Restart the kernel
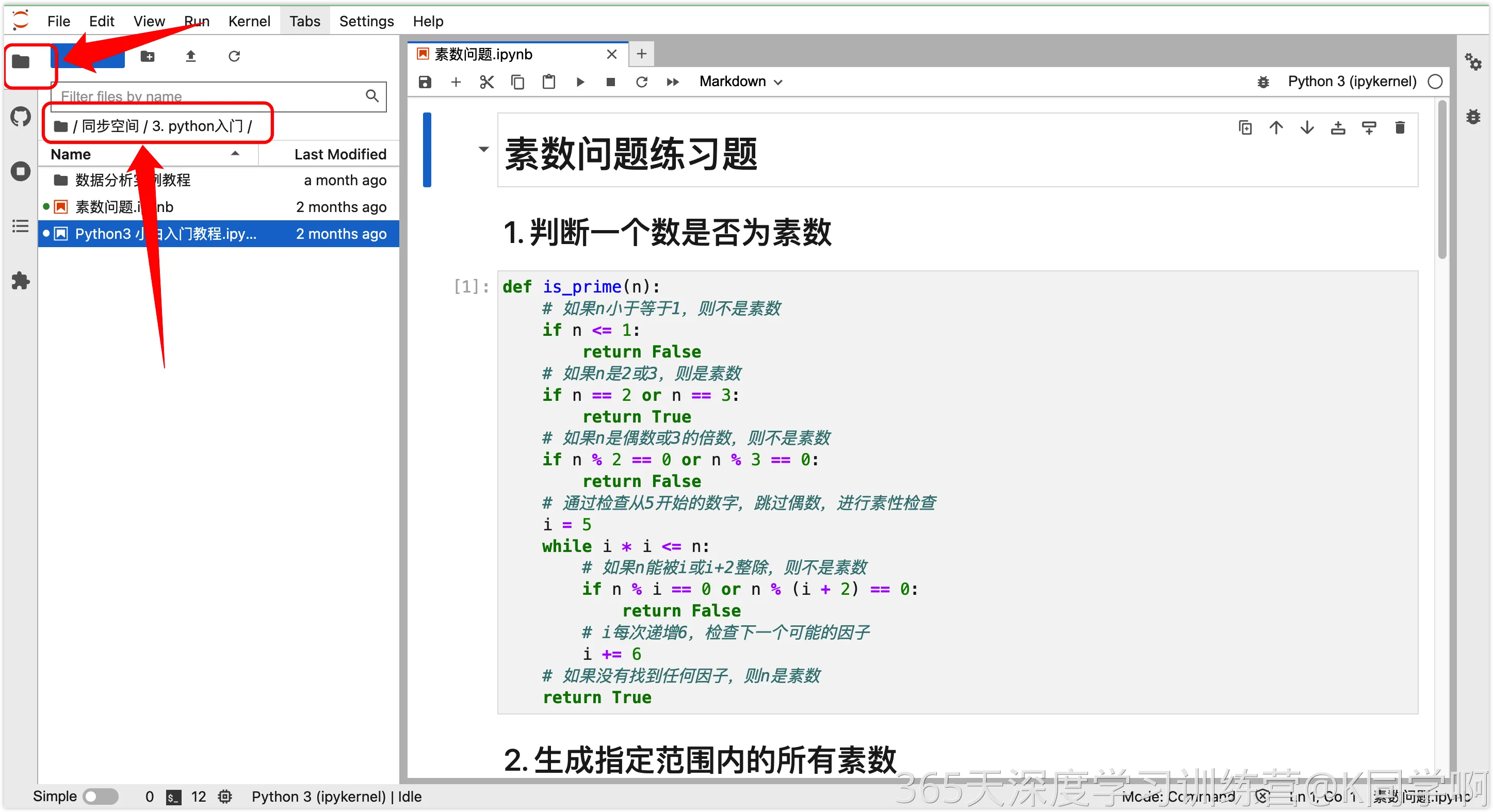The height and width of the screenshot is (812, 1493). point(642,82)
